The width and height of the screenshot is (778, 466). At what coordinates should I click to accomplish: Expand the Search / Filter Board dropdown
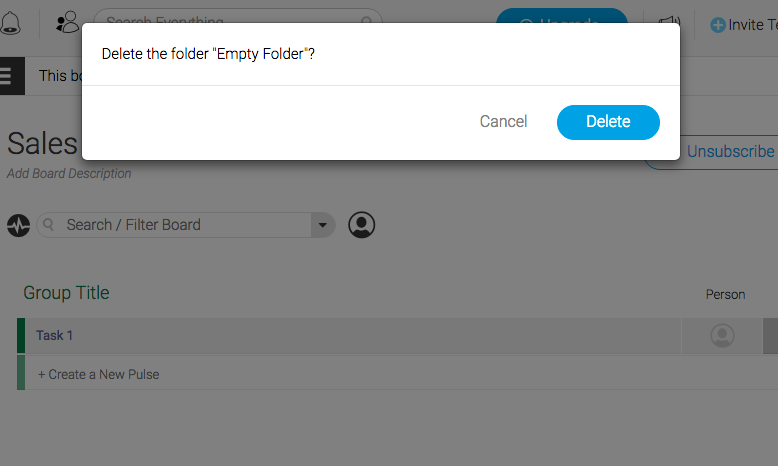tap(323, 225)
